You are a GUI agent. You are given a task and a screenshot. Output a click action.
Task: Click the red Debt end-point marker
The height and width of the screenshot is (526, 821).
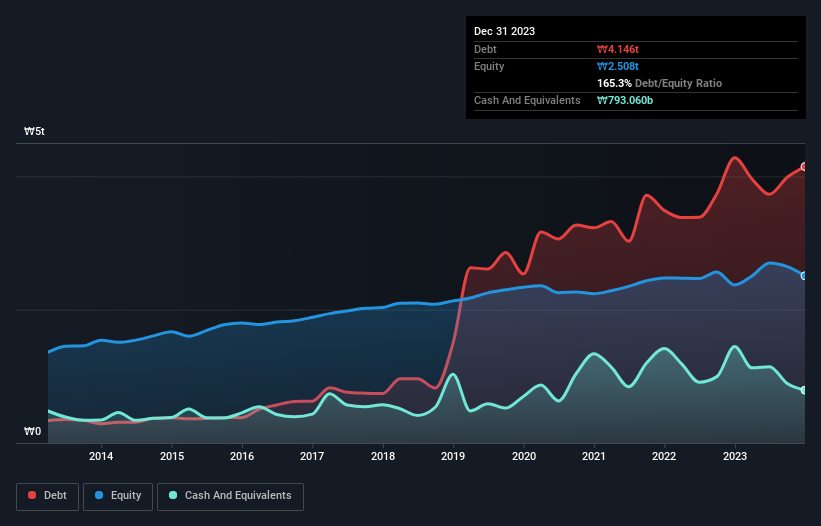point(804,167)
